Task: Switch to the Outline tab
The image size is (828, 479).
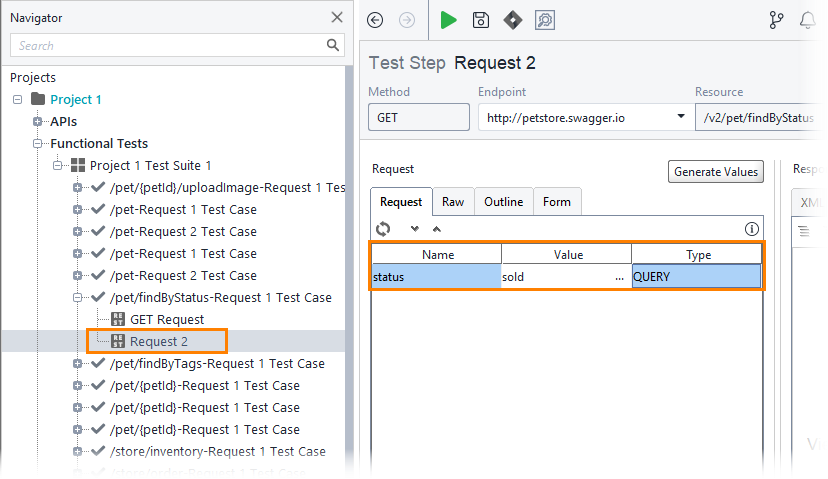Action: pyautogui.click(x=504, y=202)
